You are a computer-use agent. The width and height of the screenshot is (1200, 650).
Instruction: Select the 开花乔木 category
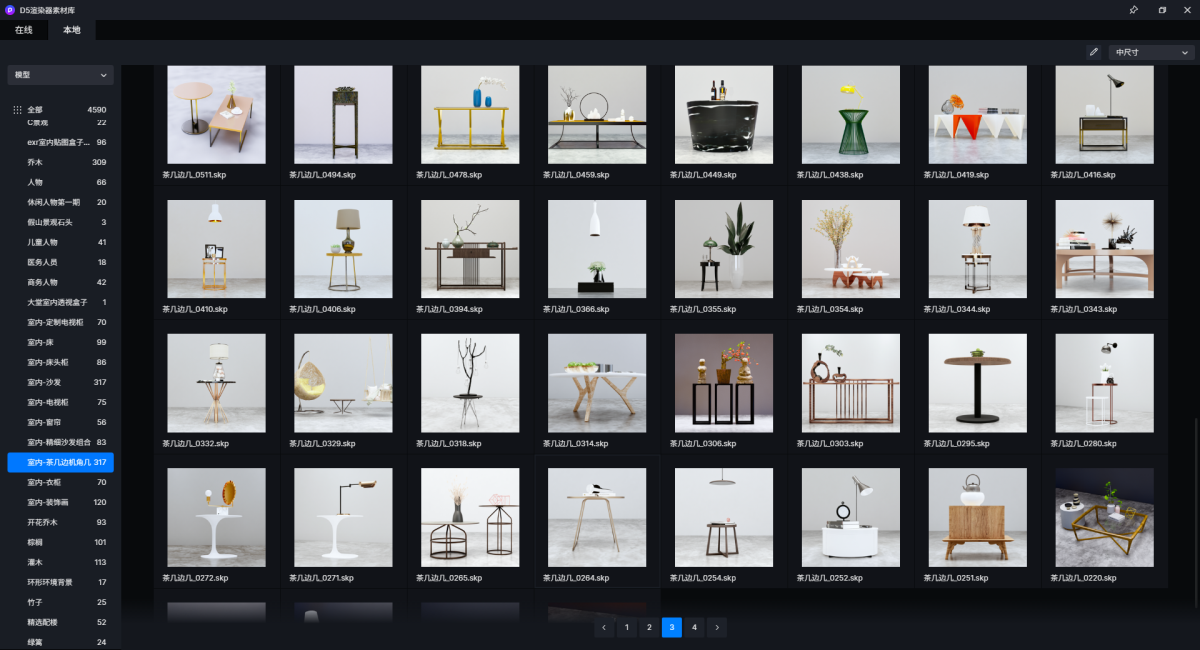pyautogui.click(x=61, y=522)
